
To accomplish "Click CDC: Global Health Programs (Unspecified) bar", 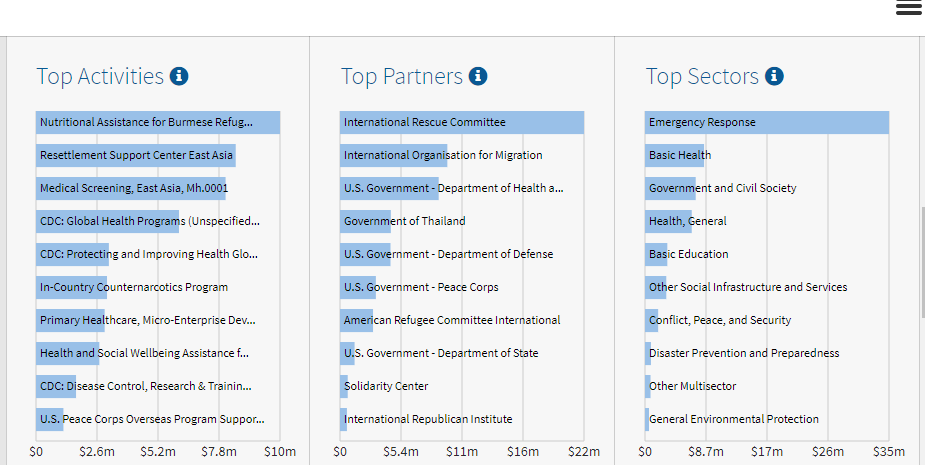I will click(x=107, y=221).
